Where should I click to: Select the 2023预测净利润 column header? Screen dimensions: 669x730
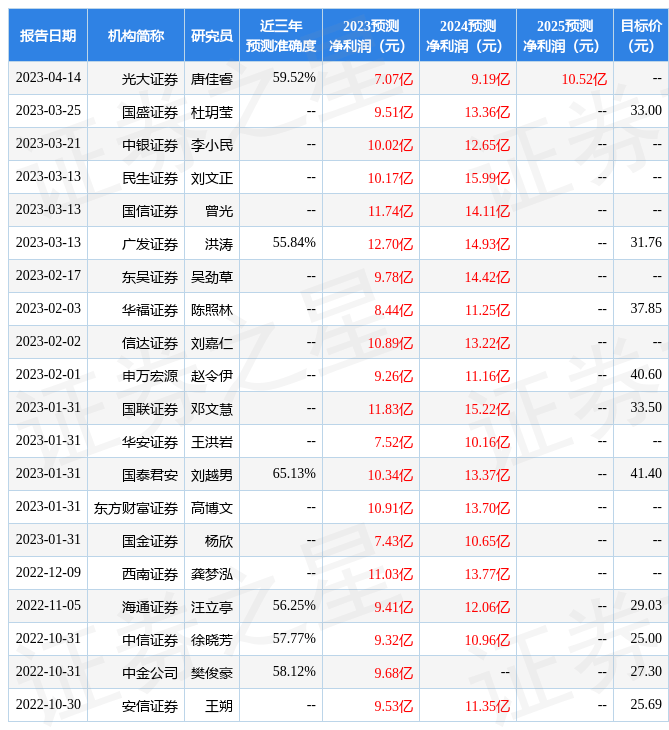click(370, 36)
